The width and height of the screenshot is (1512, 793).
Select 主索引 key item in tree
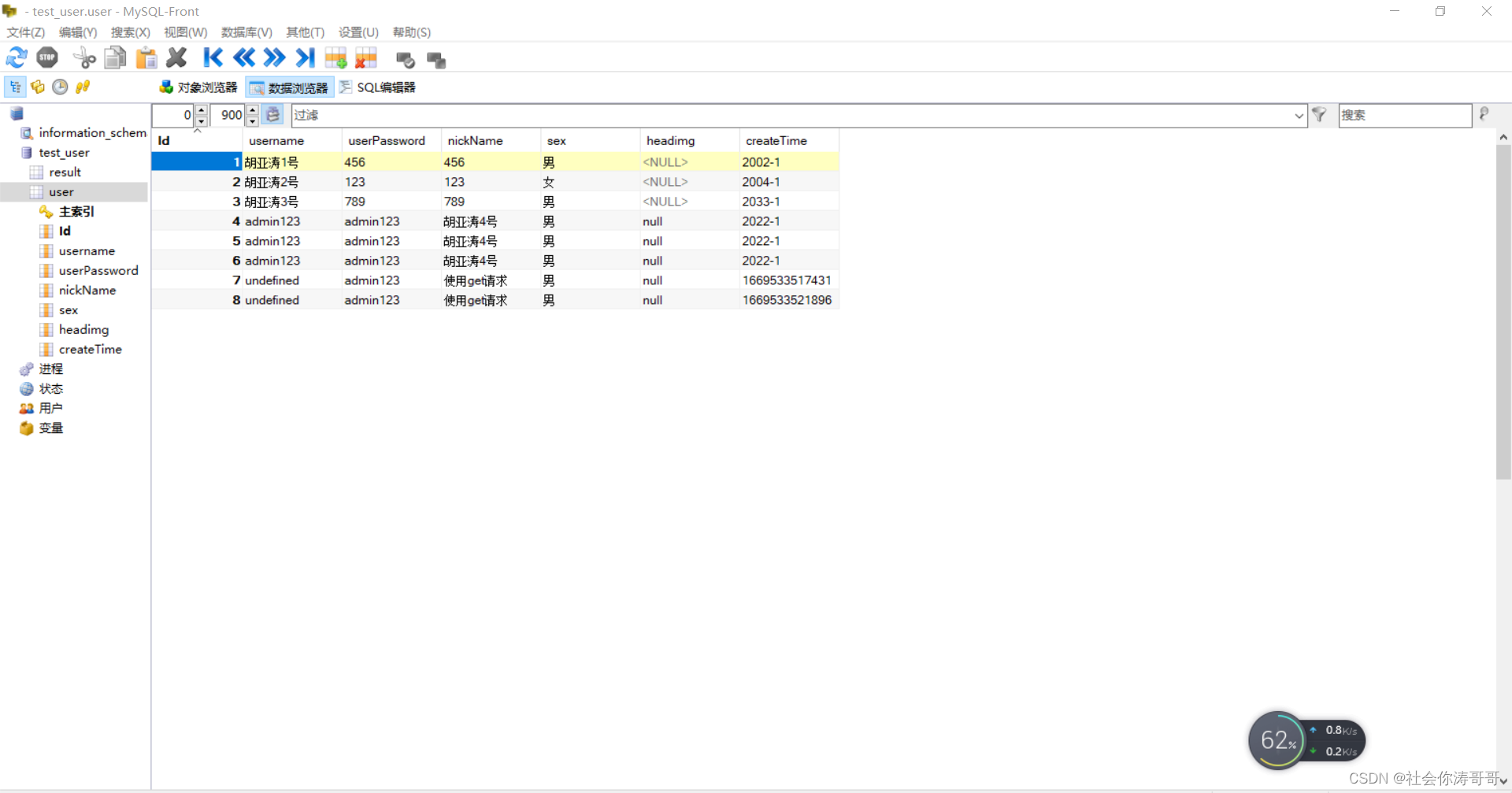pos(76,212)
